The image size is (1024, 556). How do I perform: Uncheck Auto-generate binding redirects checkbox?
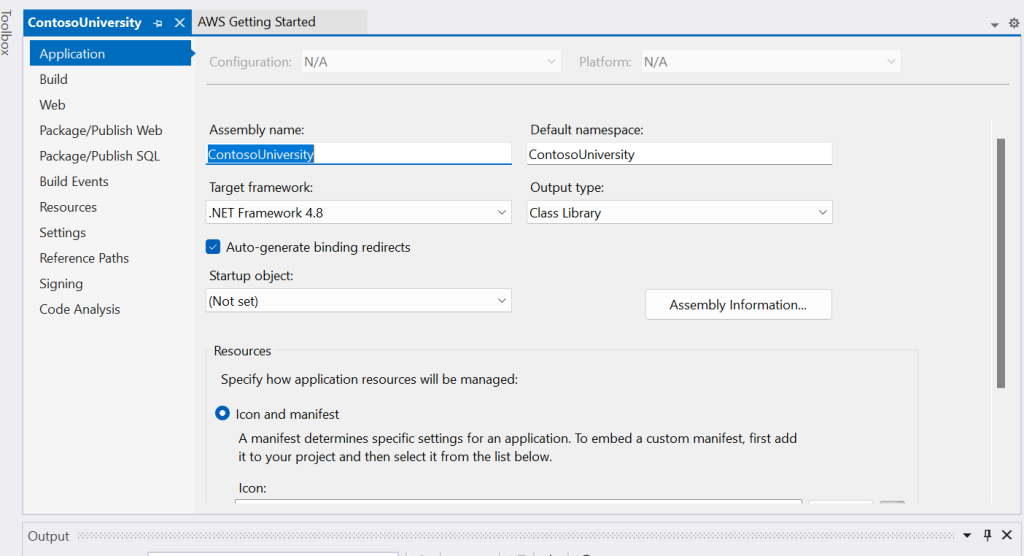(x=213, y=246)
